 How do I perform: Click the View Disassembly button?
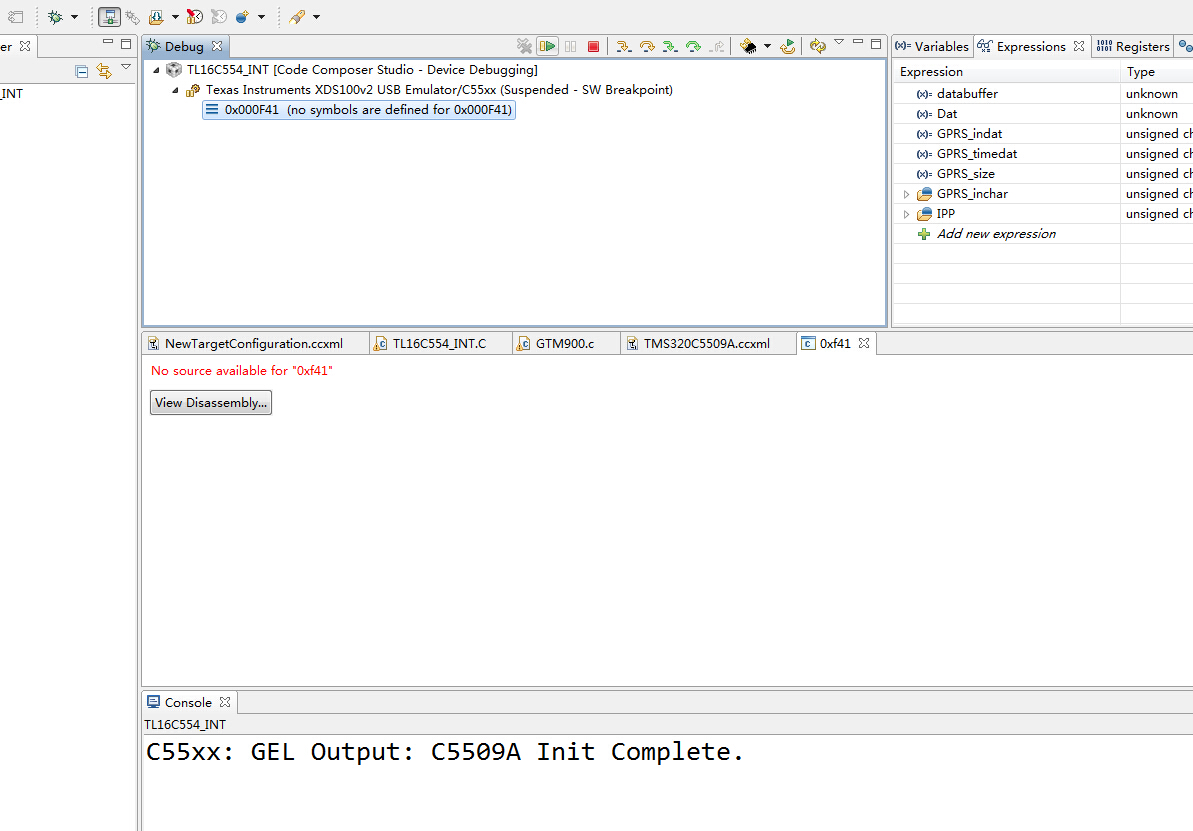211,403
